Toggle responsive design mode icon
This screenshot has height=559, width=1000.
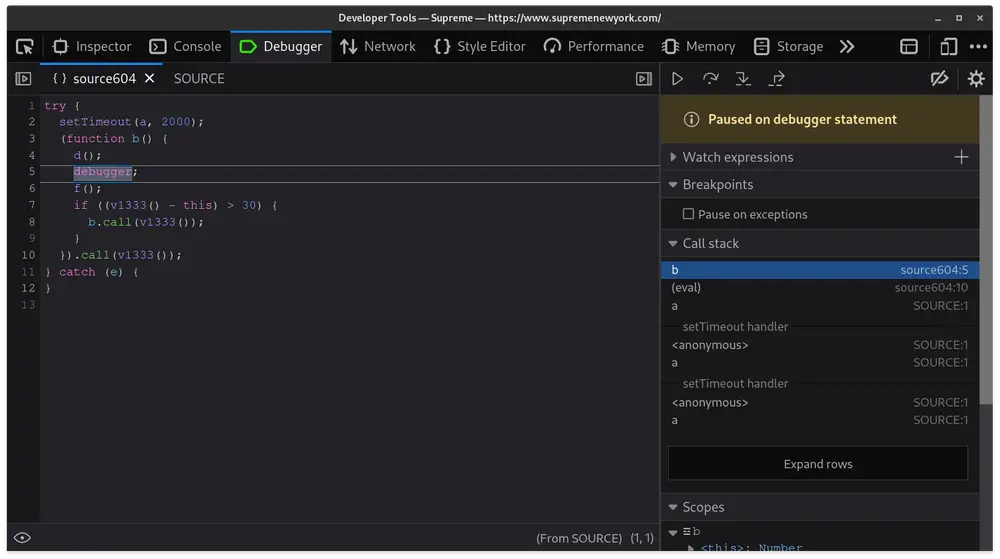click(x=948, y=47)
